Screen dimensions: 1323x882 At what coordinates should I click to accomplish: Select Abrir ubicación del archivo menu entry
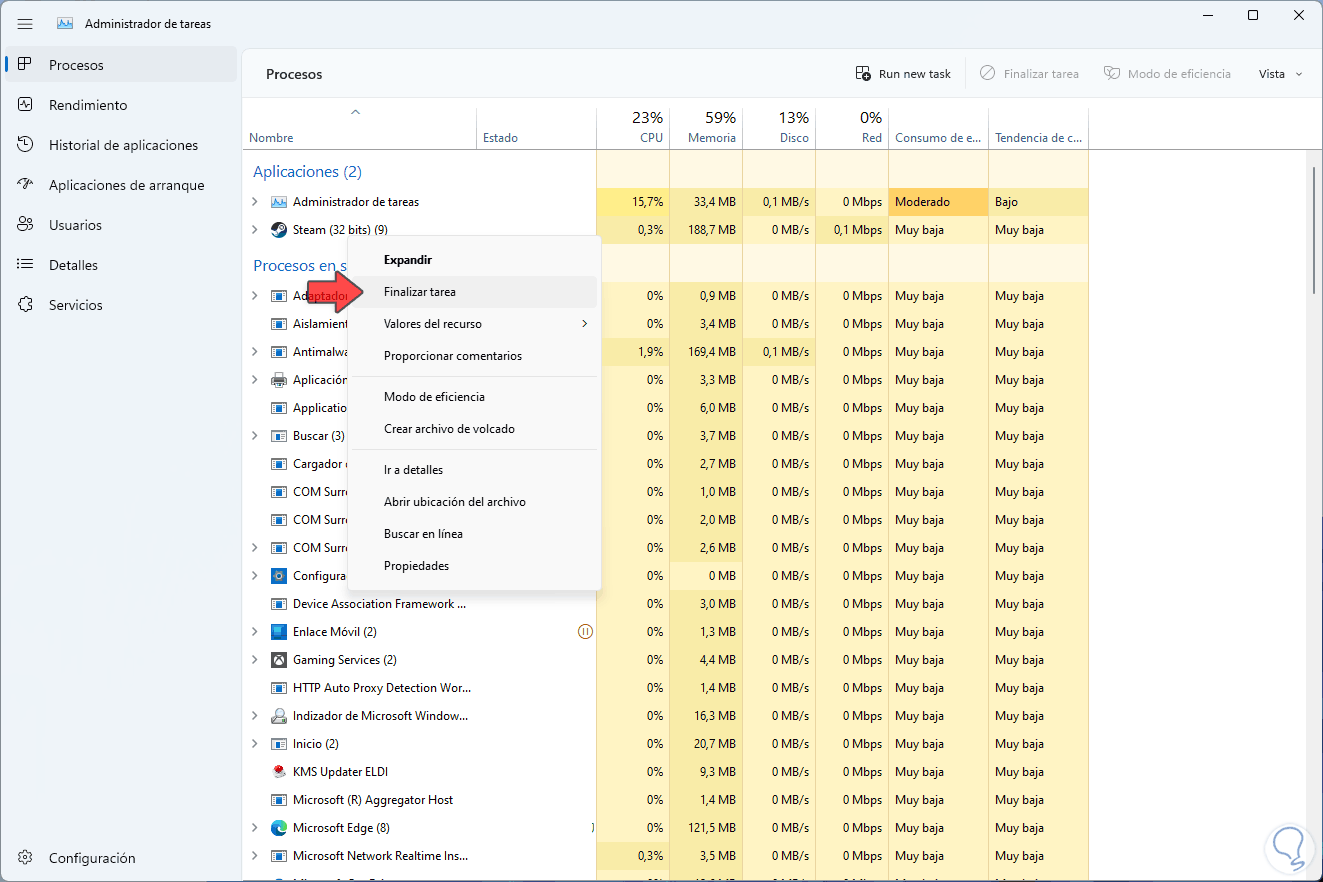(x=454, y=502)
